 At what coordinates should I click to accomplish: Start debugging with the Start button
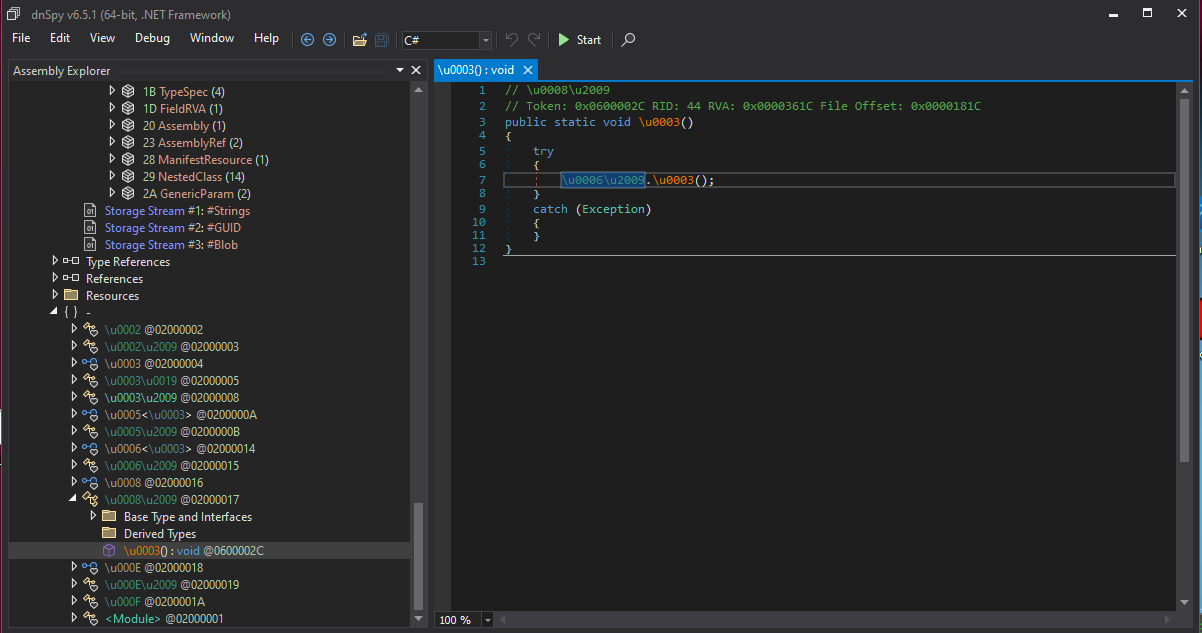click(x=580, y=40)
